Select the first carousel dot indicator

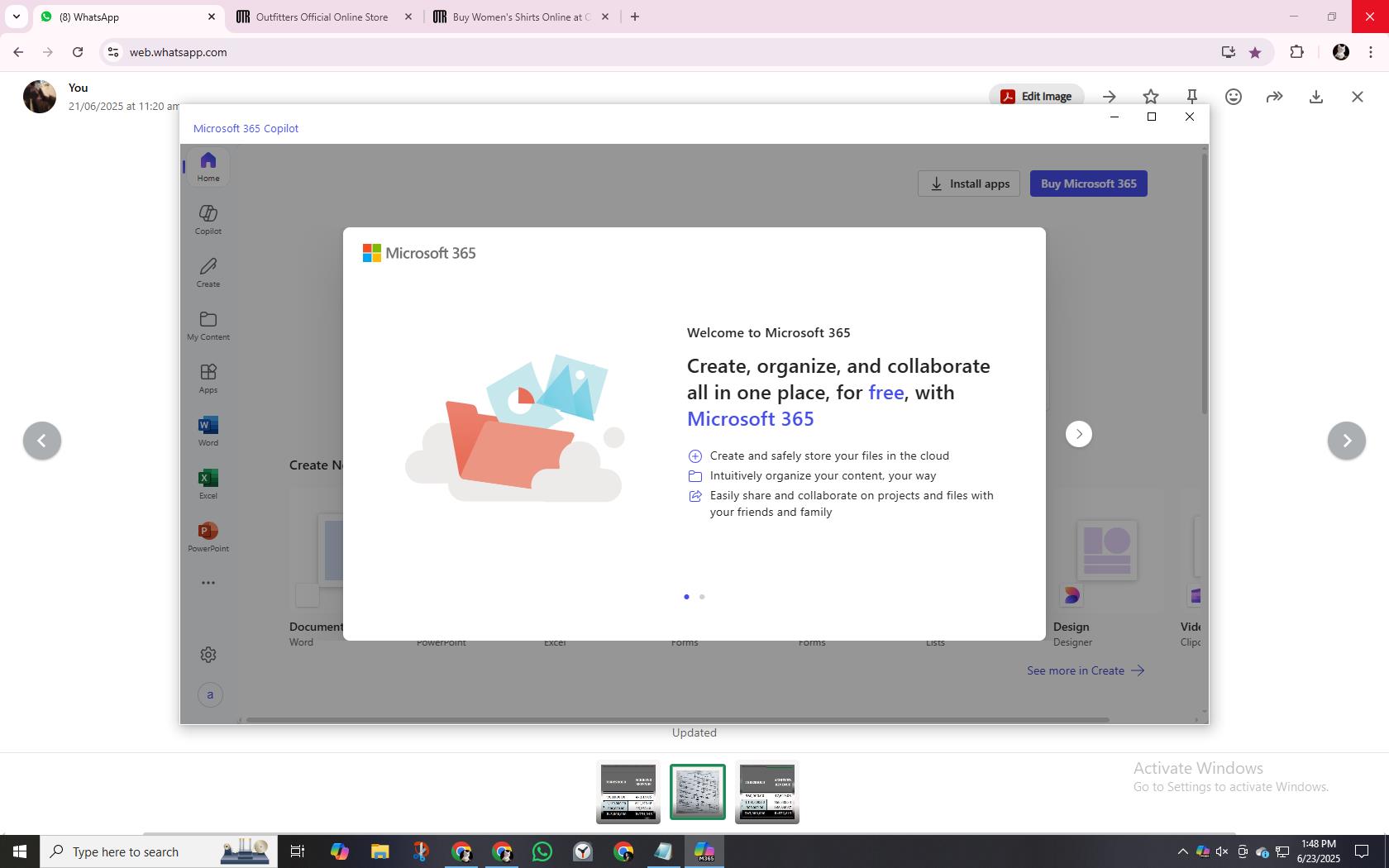click(x=686, y=597)
